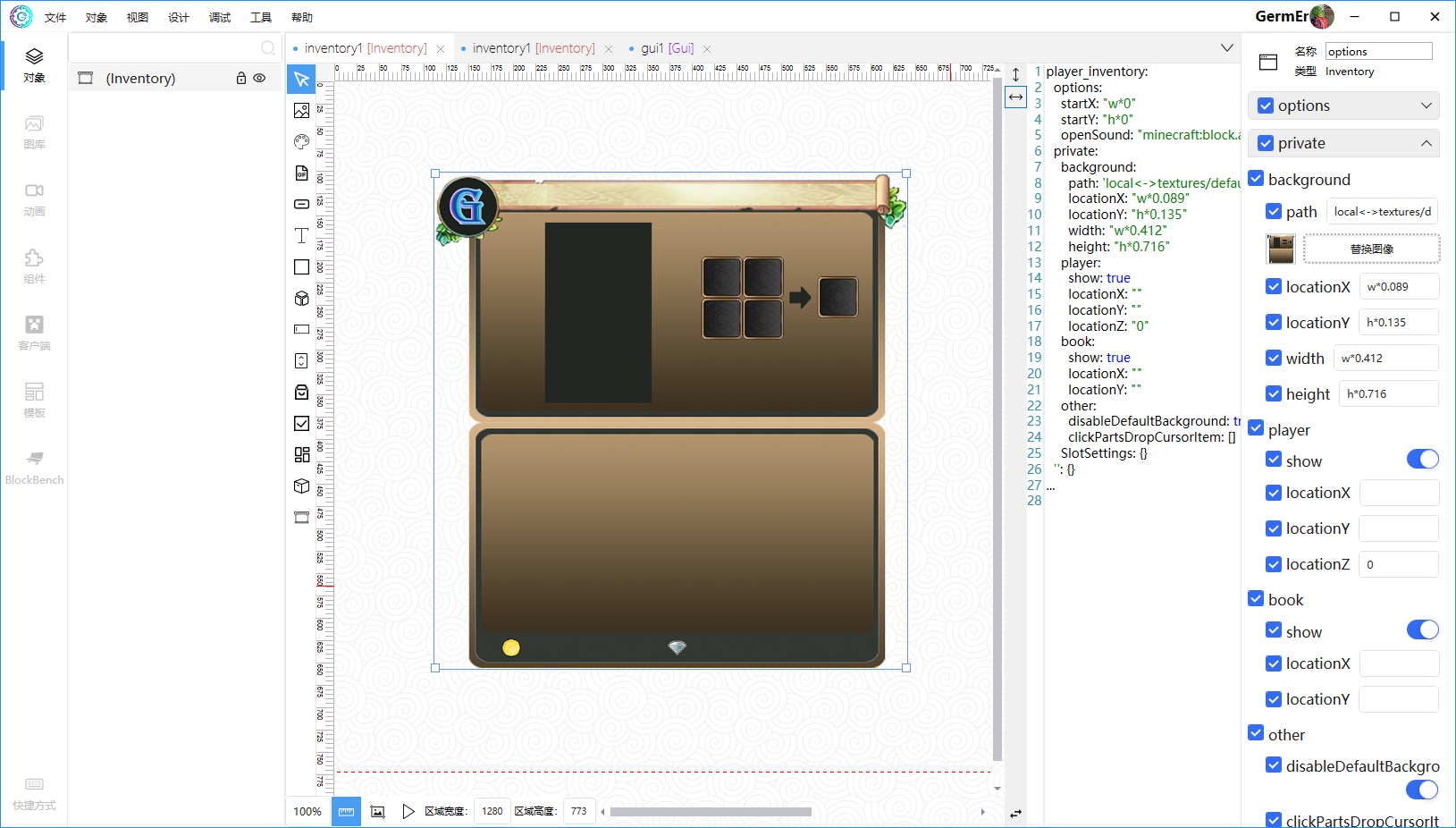This screenshot has height=828, width=1456.
Task: Select the button component tool
Action: coord(301,204)
